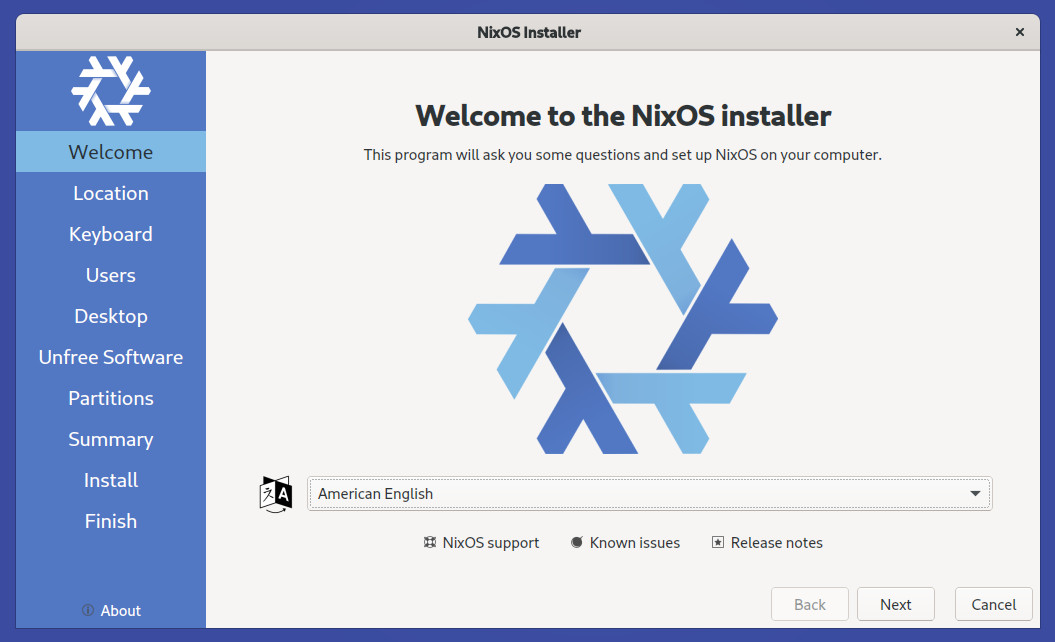Click the Cancel button
1055x642 pixels.
tap(994, 604)
